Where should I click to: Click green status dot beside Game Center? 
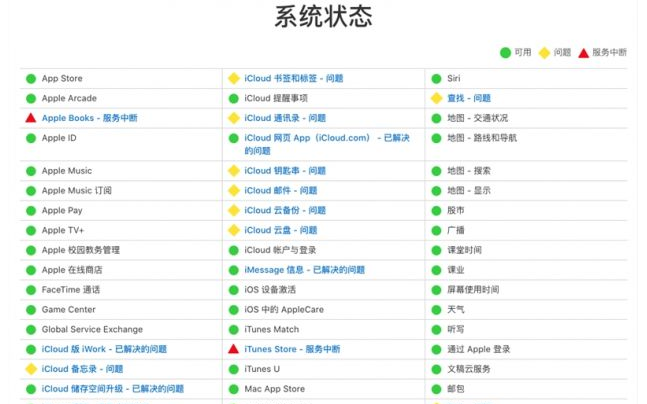(31, 309)
